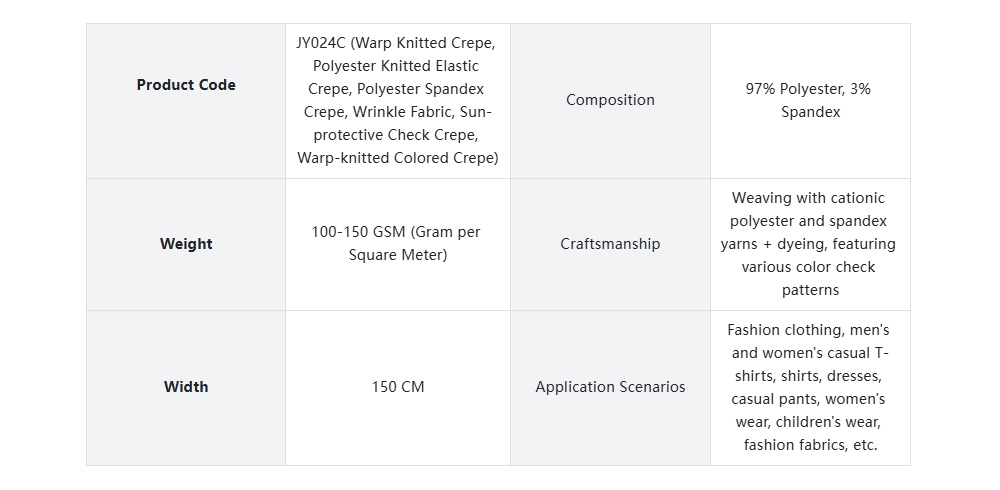The image size is (1000, 490).
Task: Select the Polyester and Spandex composition value cell
Action: 808,100
